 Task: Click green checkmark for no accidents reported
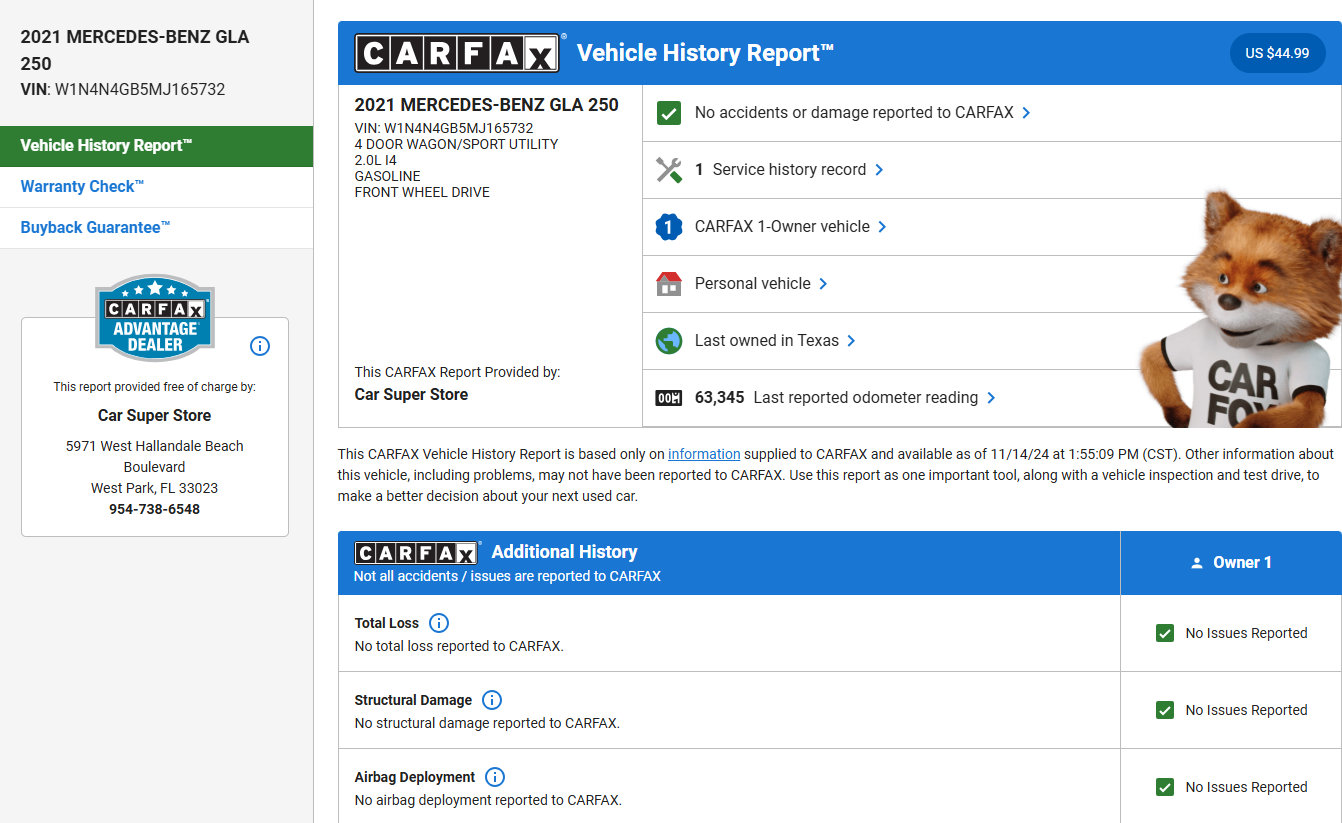point(668,113)
